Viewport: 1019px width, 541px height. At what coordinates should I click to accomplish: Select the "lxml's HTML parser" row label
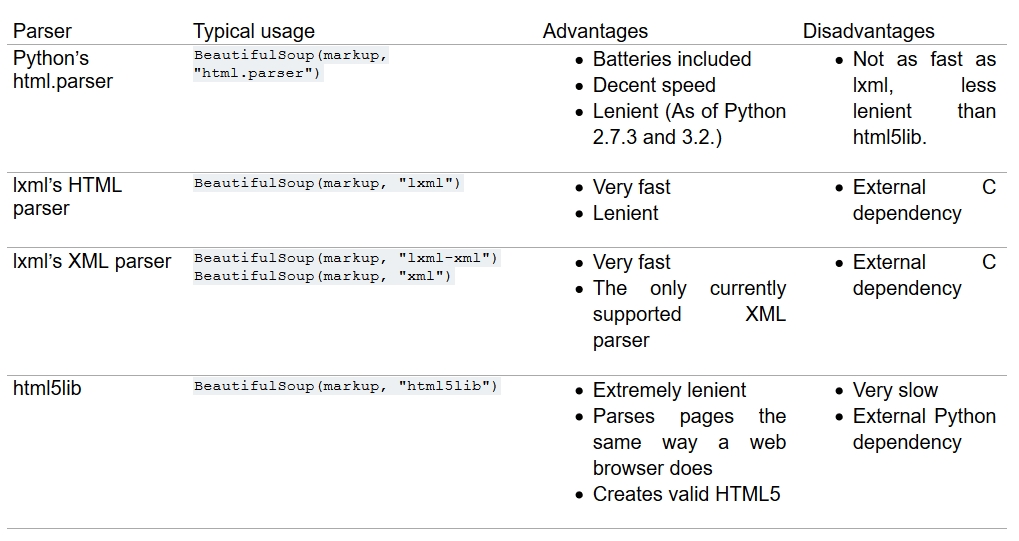(x=67, y=197)
